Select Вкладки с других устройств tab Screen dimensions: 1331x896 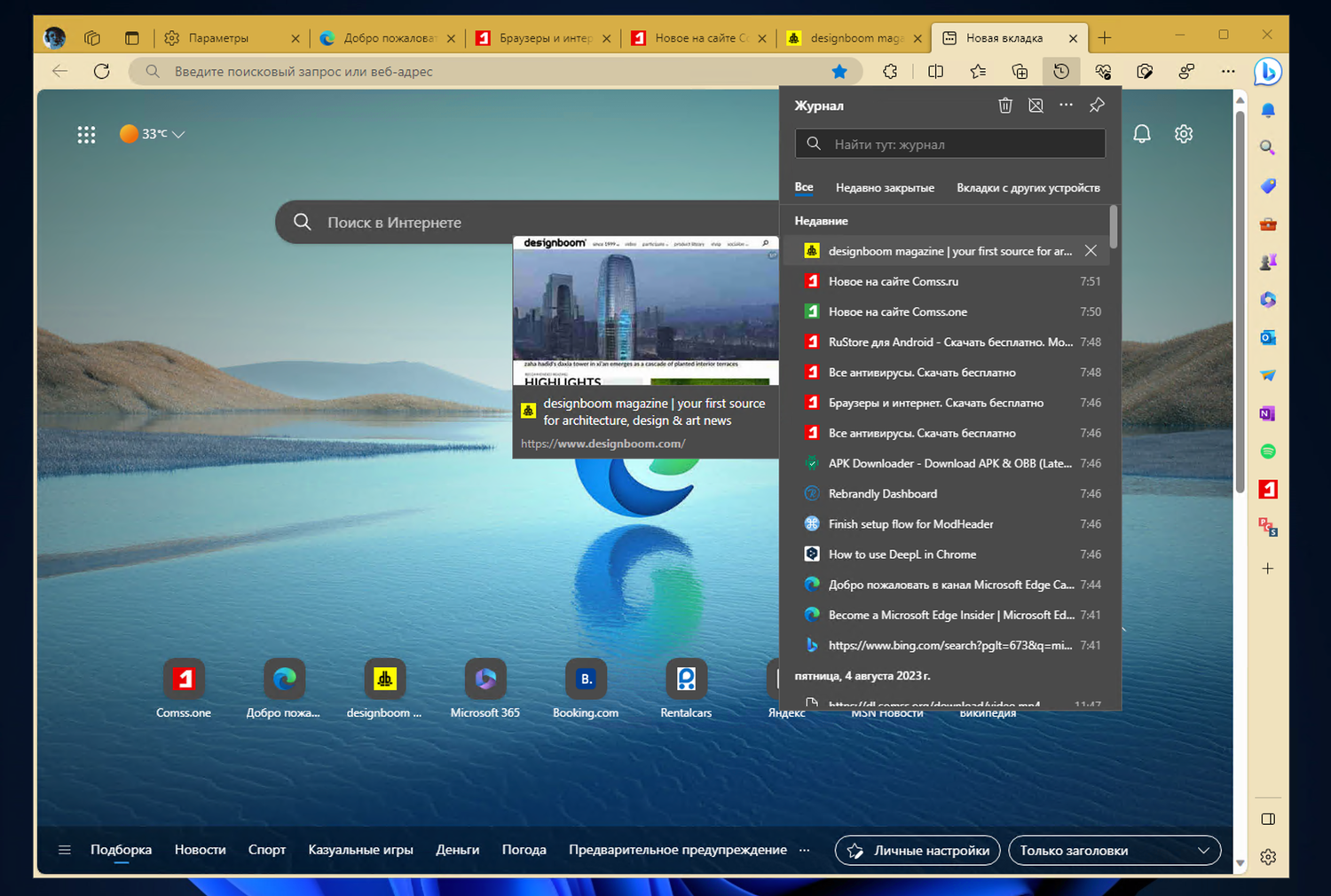pyautogui.click(x=1028, y=188)
